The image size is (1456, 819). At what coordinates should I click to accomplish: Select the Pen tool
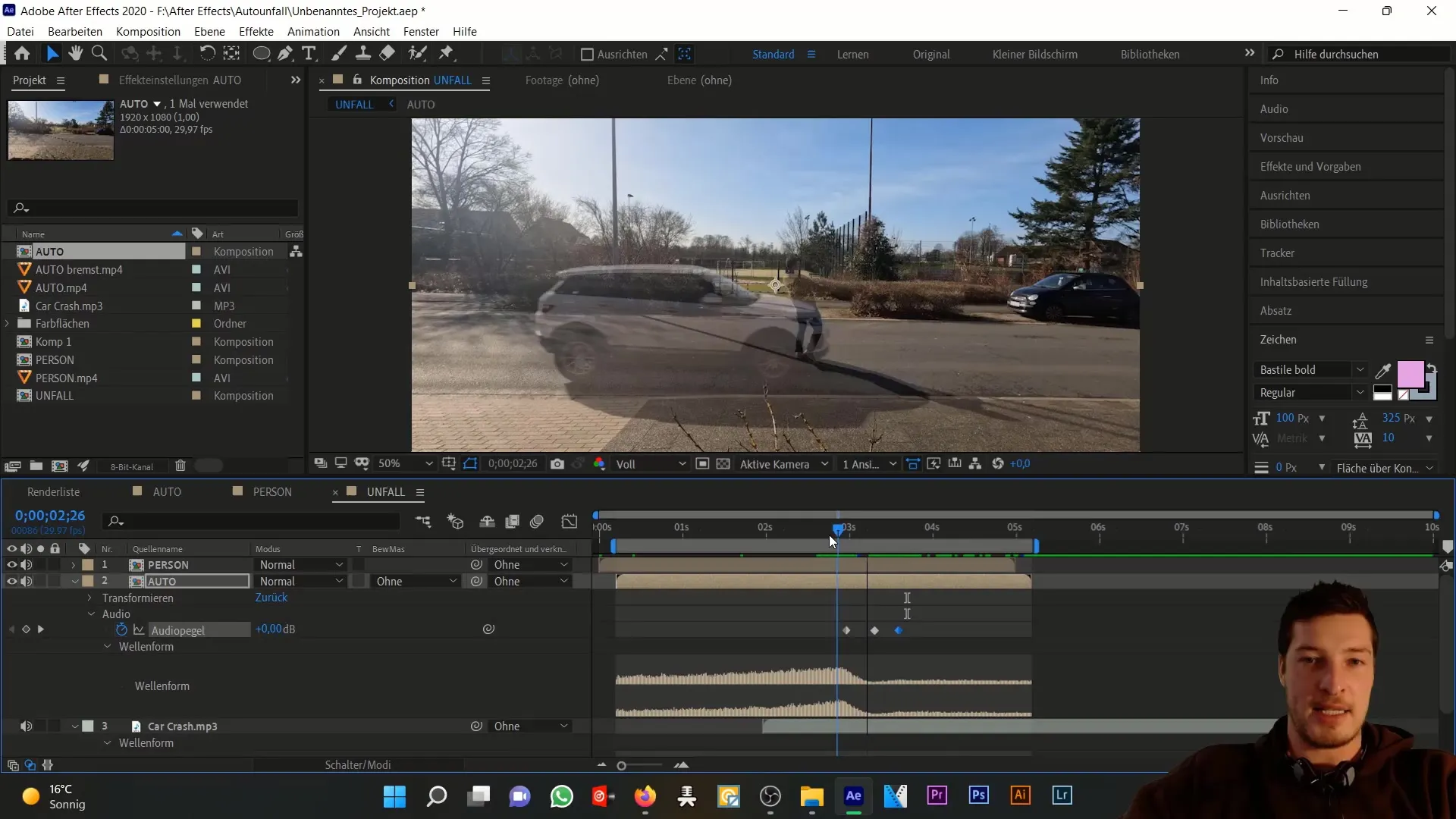pyautogui.click(x=285, y=54)
